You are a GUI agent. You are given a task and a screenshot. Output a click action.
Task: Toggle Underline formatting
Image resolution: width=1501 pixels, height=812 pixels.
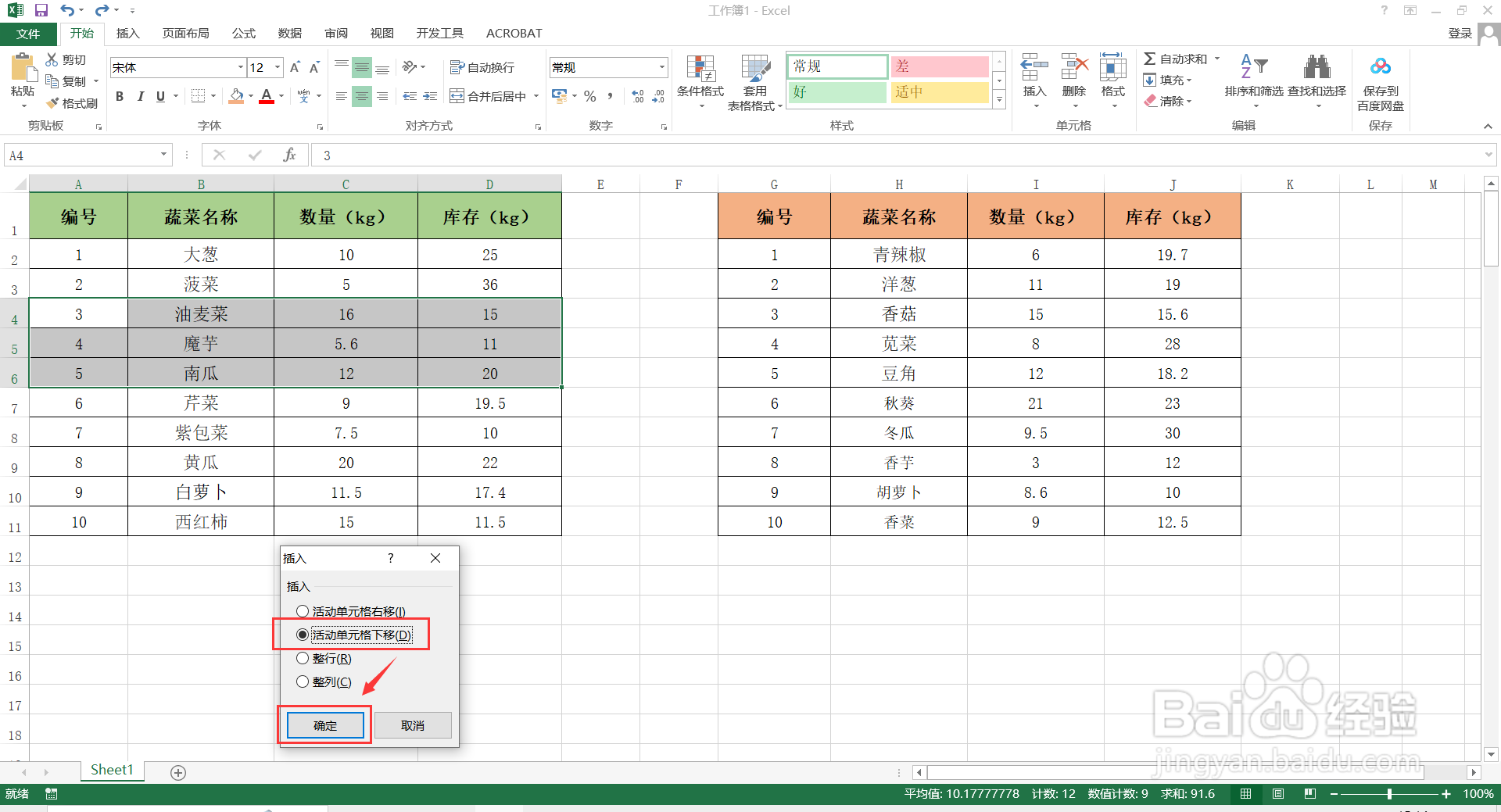coord(160,96)
